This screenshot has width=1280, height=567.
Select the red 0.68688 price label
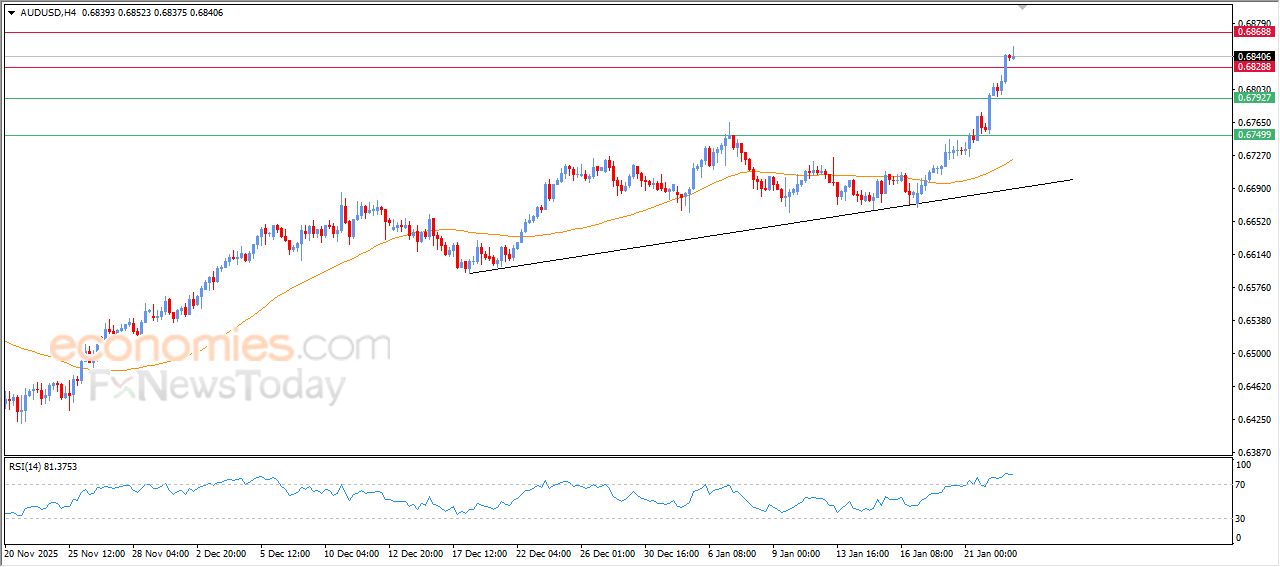coord(1254,32)
